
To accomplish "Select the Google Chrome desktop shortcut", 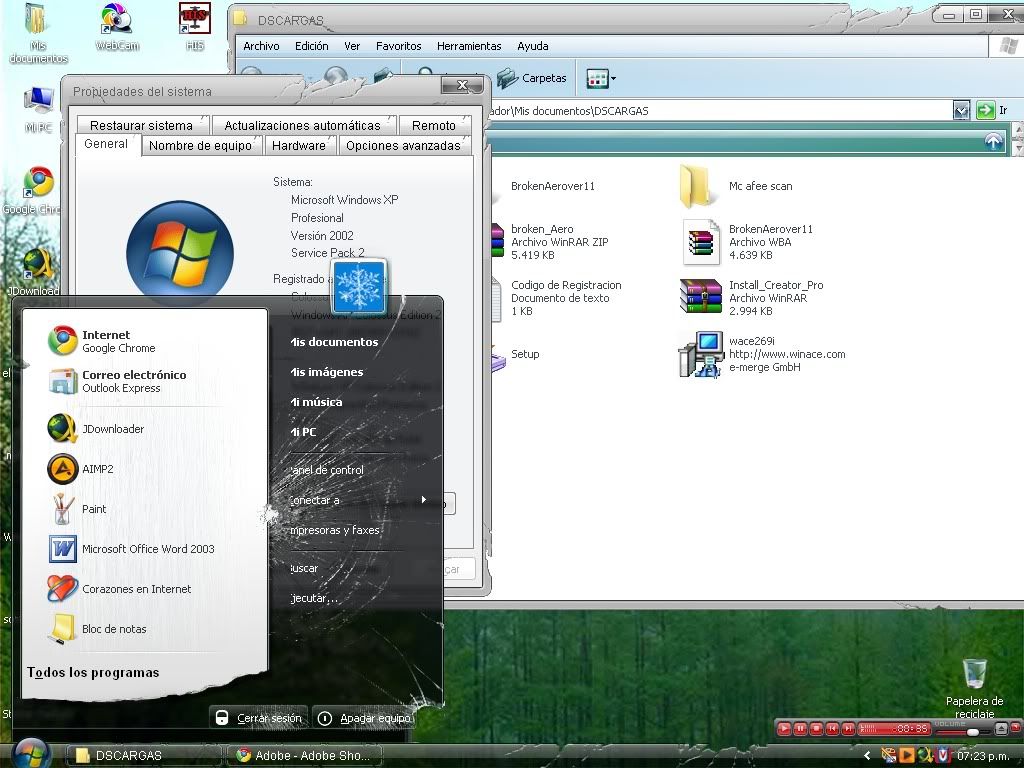I will (38, 191).
